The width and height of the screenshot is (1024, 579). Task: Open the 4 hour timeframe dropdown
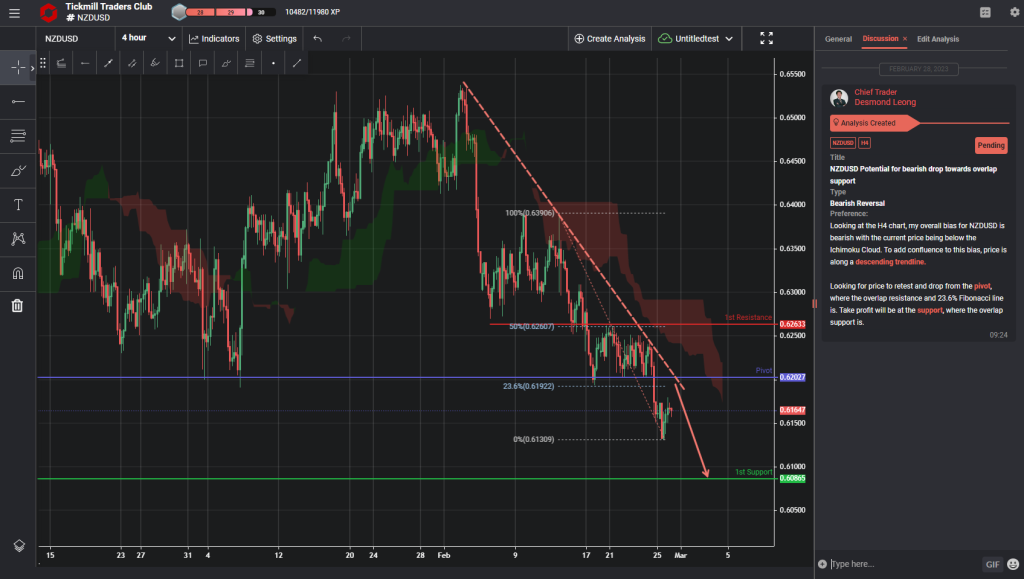click(146, 38)
